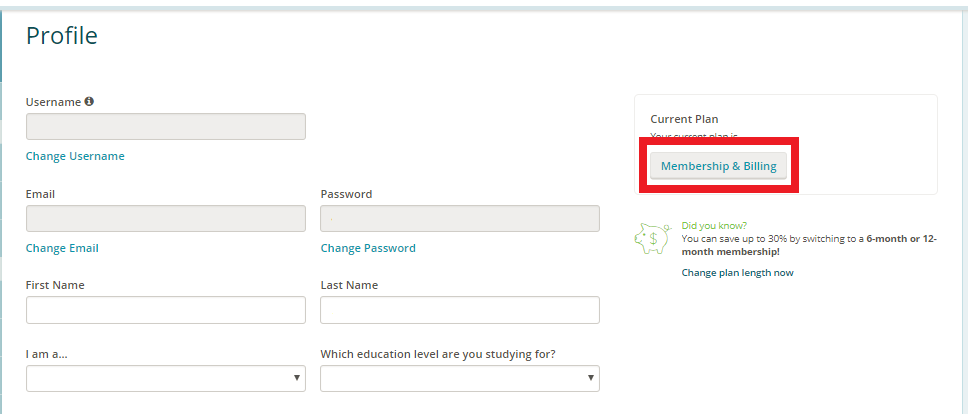Click into the Last Name field

pyautogui.click(x=460, y=310)
